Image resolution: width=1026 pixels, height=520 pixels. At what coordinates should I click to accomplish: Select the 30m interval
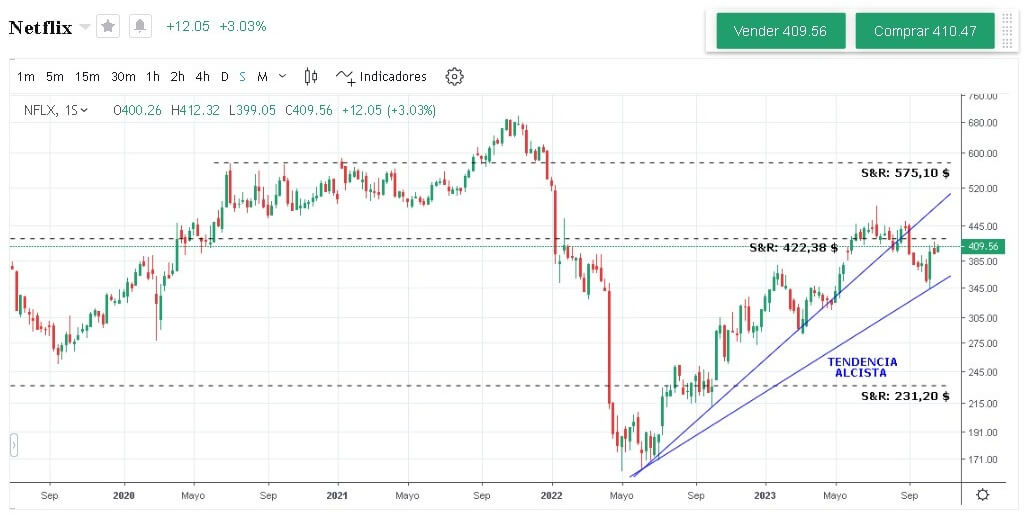click(x=123, y=77)
